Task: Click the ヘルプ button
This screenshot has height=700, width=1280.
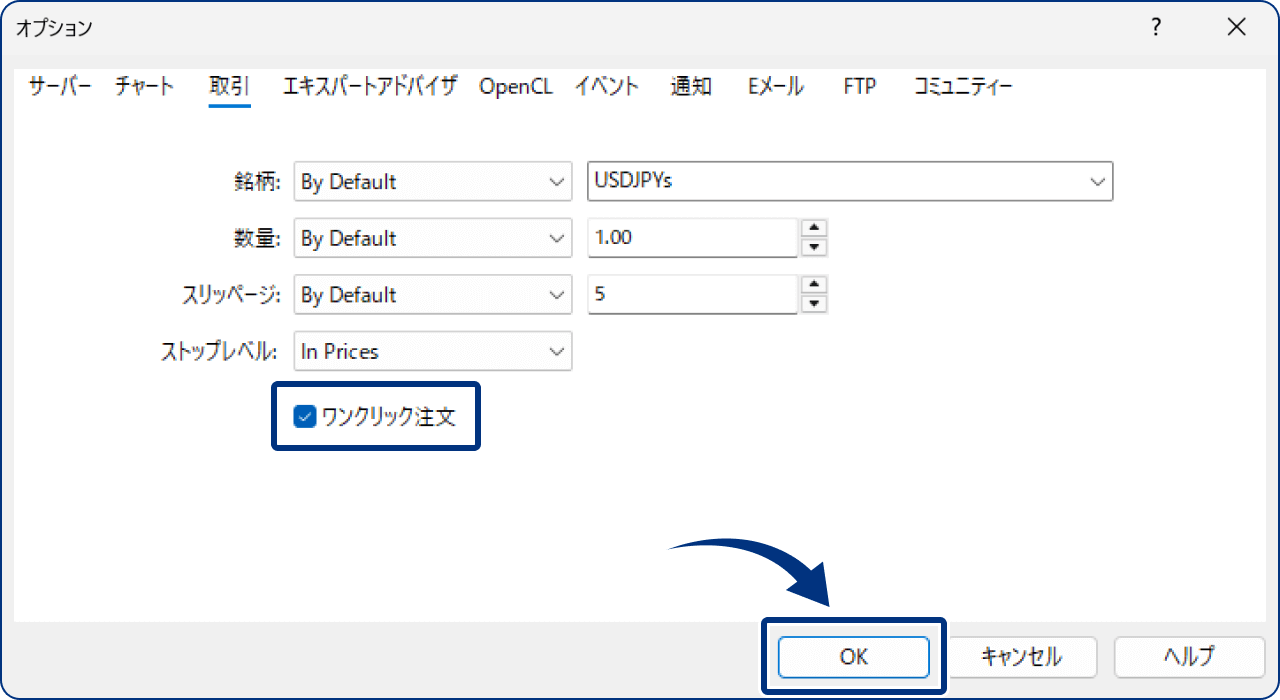Action: (x=1188, y=657)
